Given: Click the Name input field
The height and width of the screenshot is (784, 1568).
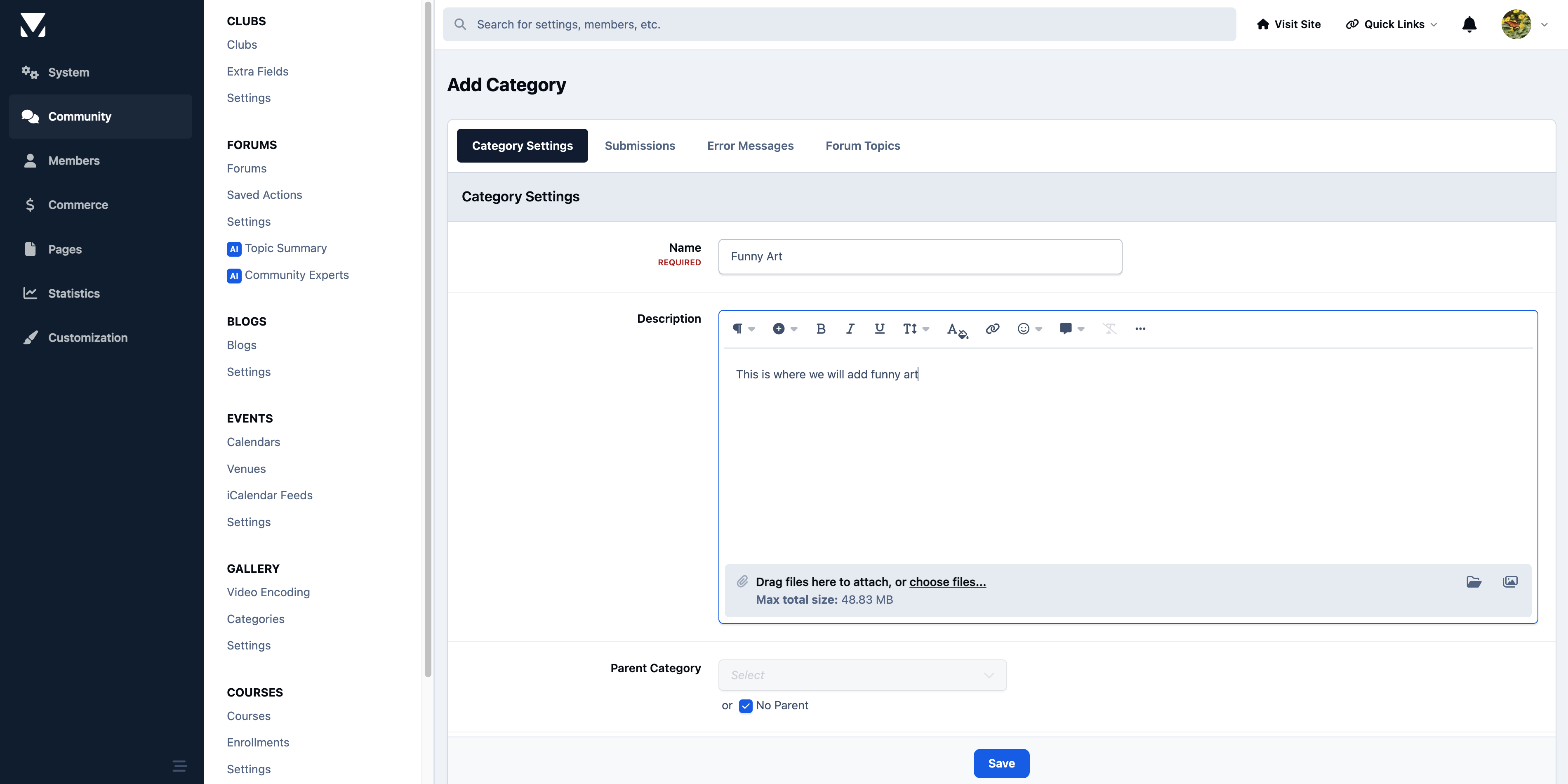Looking at the screenshot, I should point(920,257).
